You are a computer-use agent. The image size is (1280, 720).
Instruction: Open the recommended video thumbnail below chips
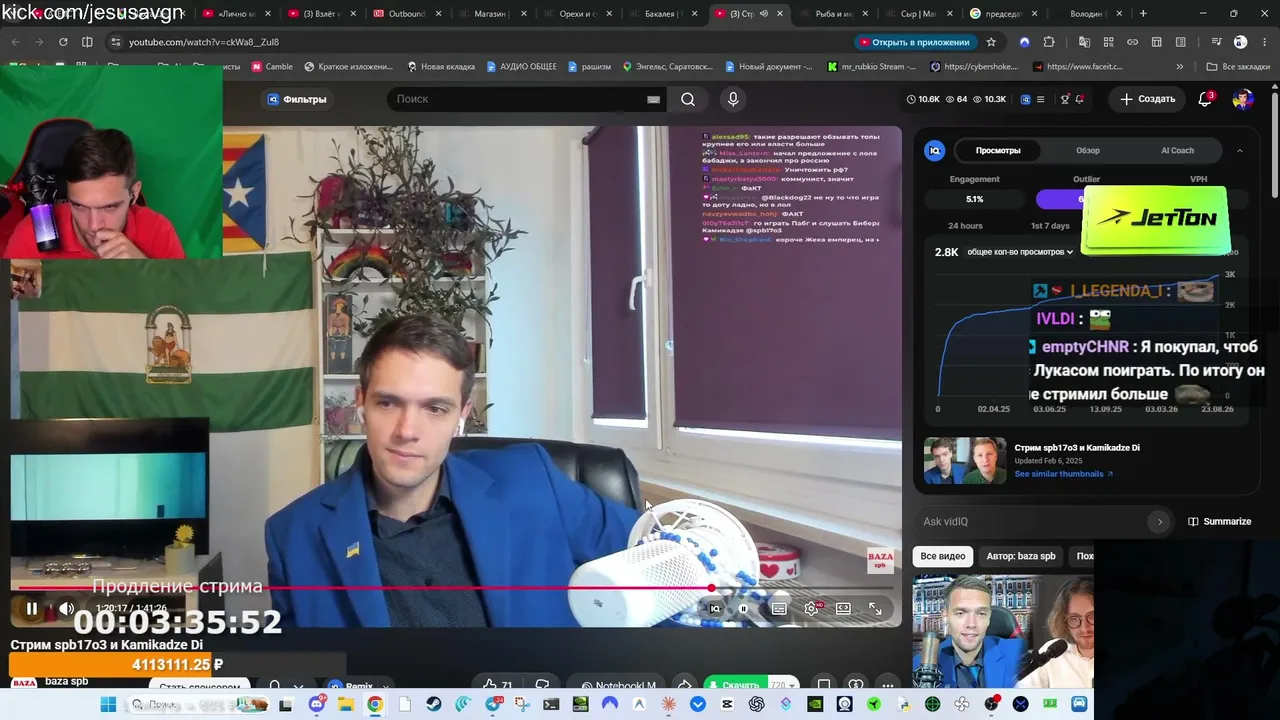click(1003, 631)
